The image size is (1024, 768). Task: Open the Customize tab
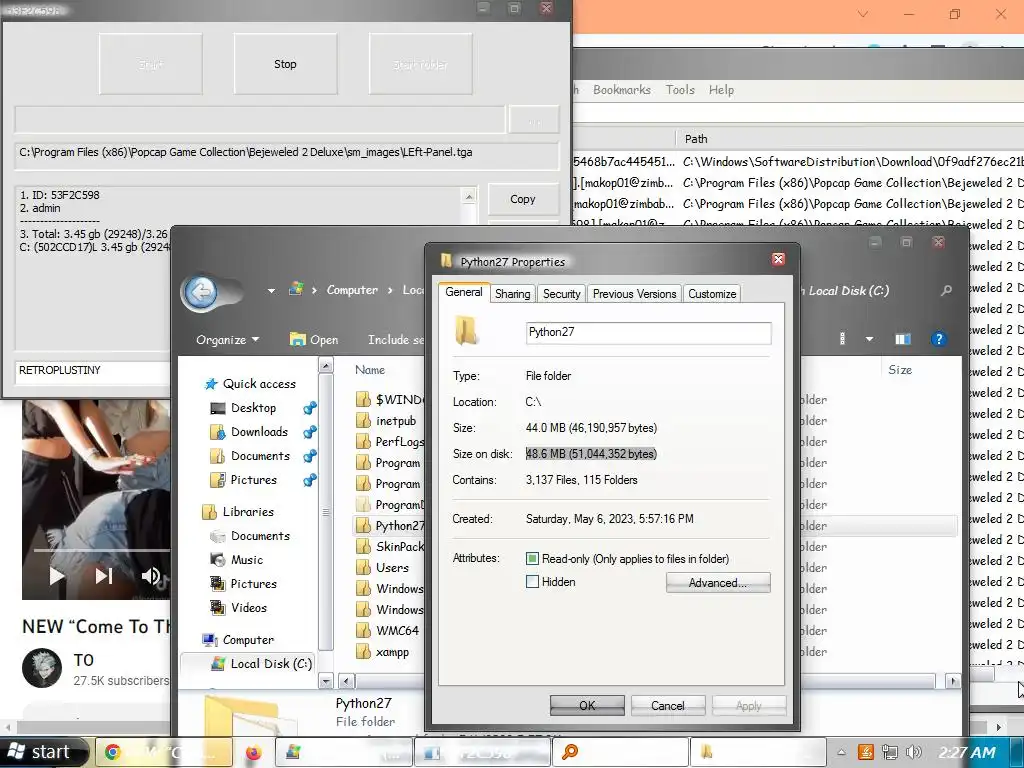(712, 294)
